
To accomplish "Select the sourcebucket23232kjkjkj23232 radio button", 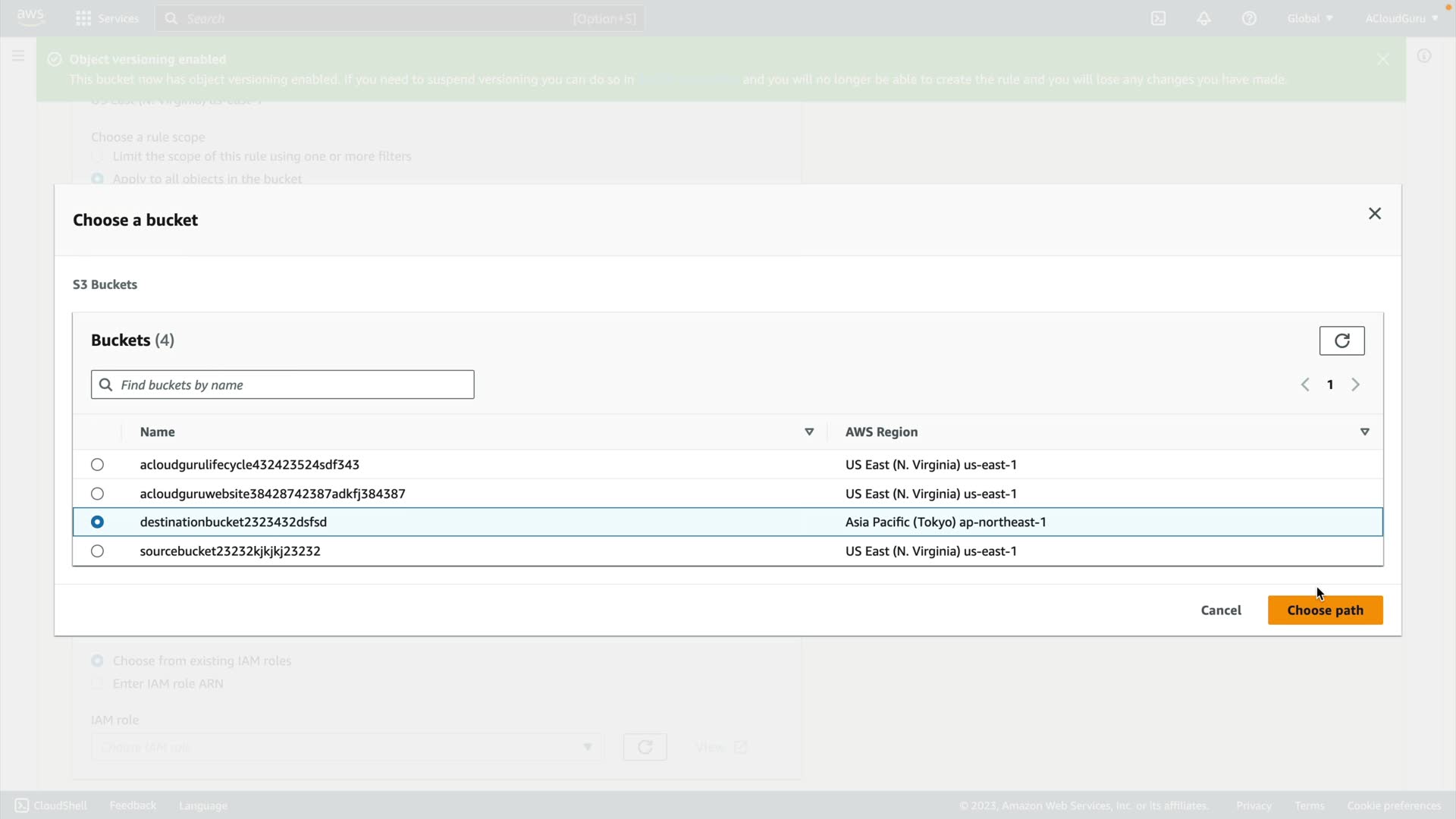I will 97,551.
